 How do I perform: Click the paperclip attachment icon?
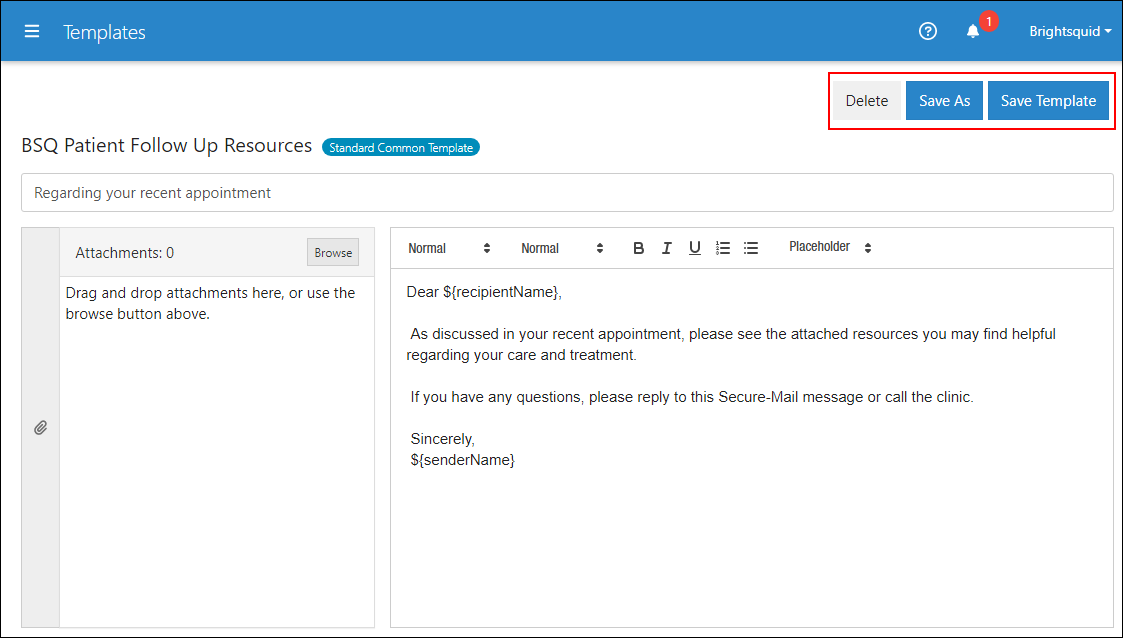pos(41,428)
